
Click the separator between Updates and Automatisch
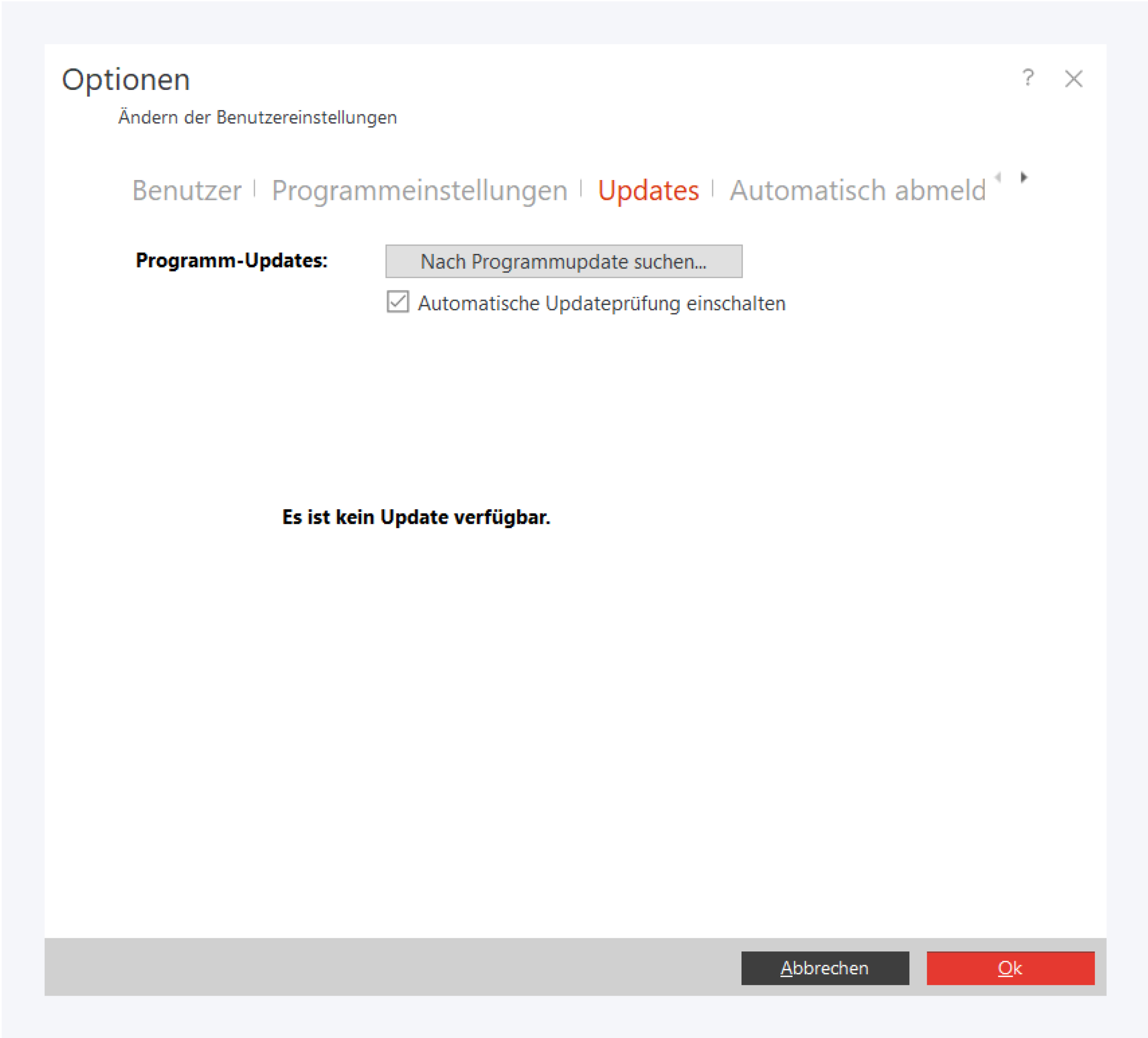click(x=713, y=188)
